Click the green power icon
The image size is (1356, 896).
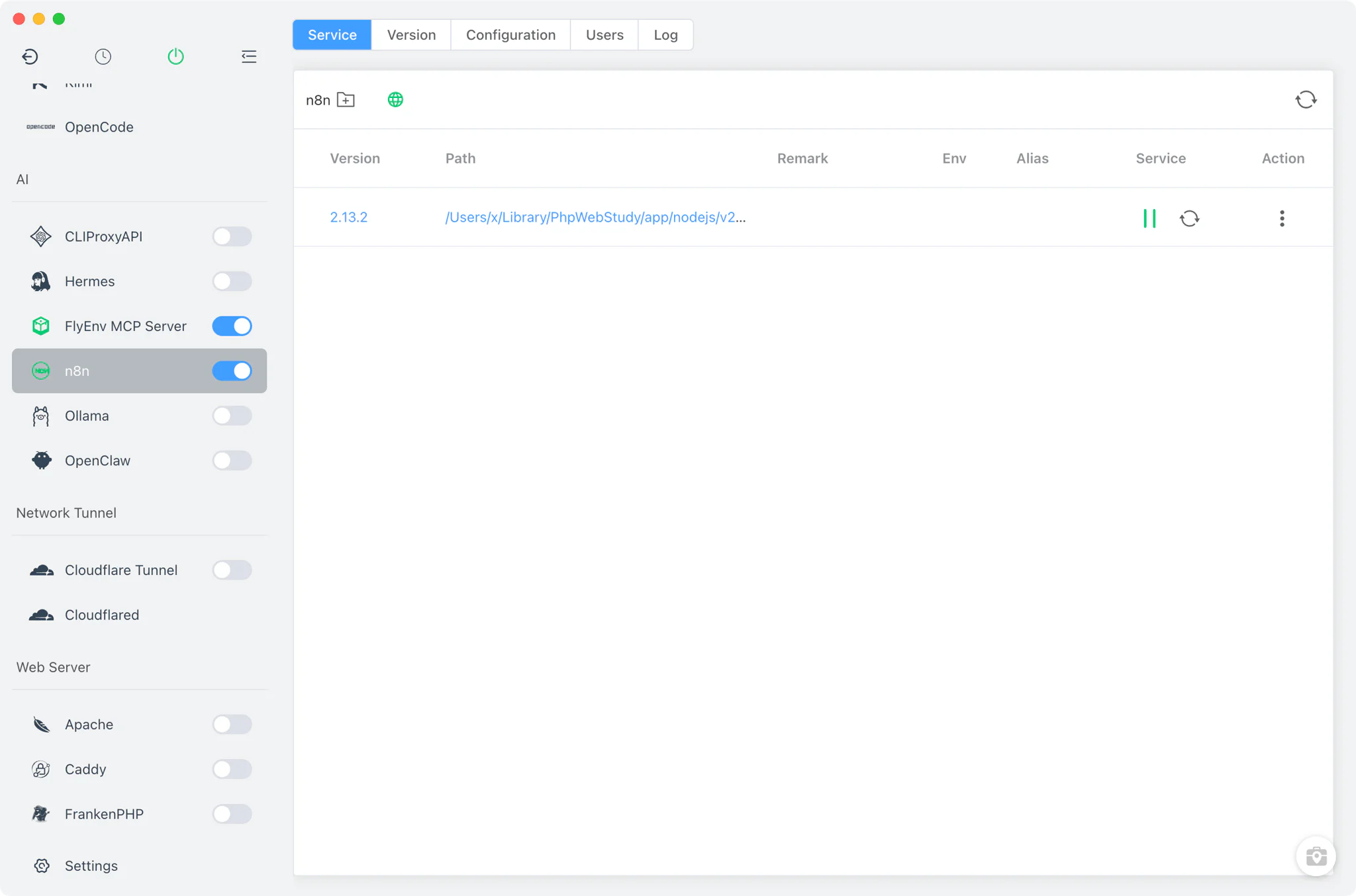175,57
